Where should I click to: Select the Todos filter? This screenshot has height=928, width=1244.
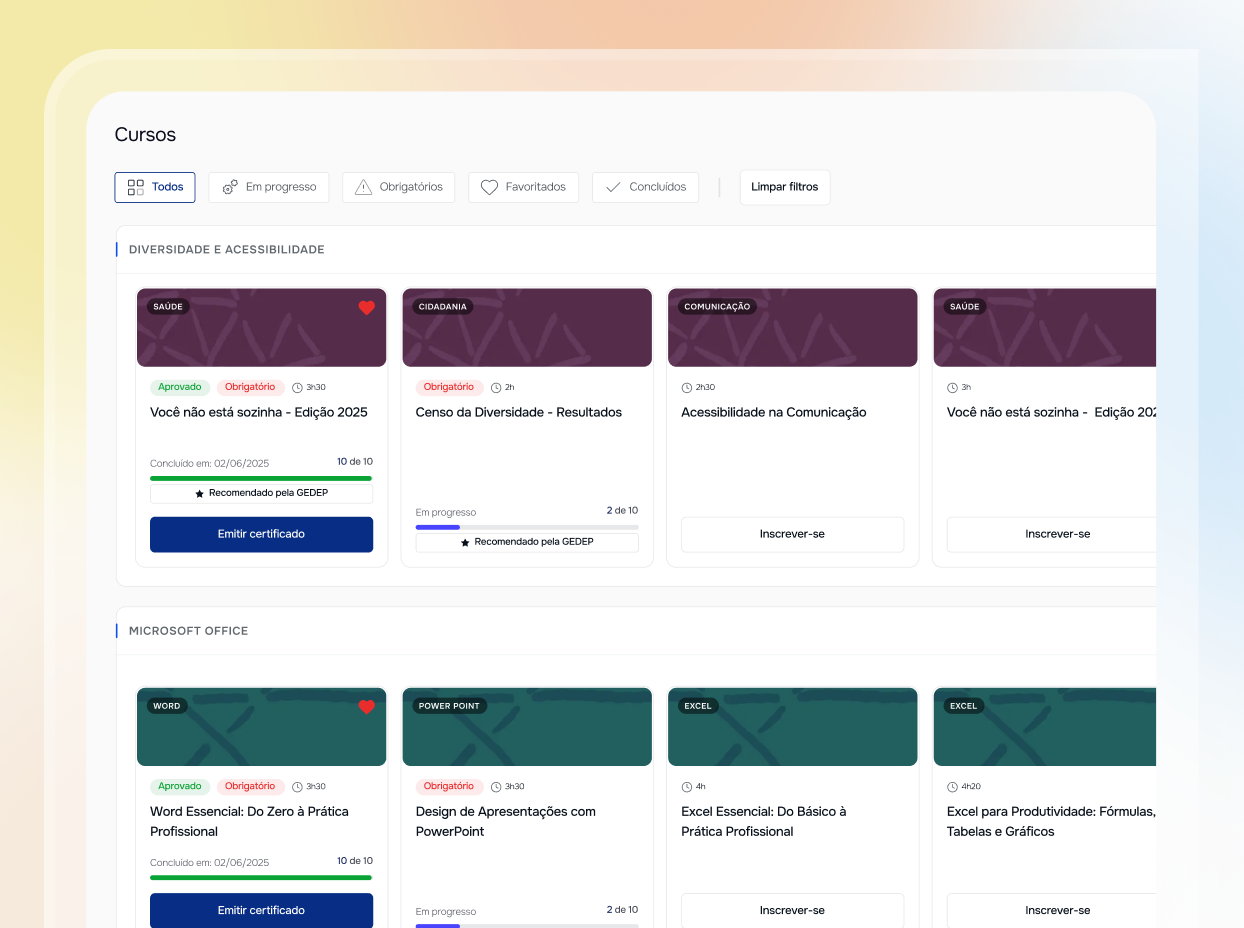click(155, 187)
